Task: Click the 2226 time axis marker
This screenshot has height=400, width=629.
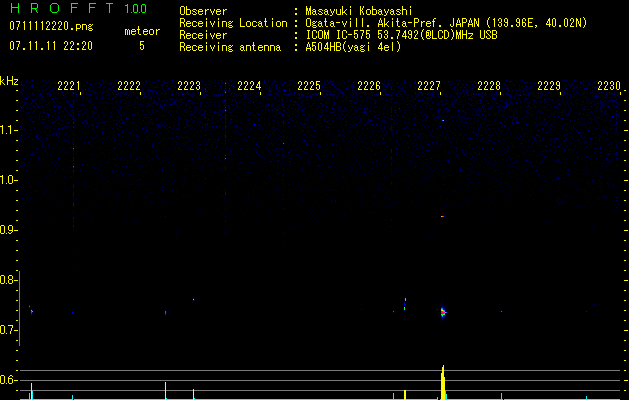Action: [x=369, y=86]
